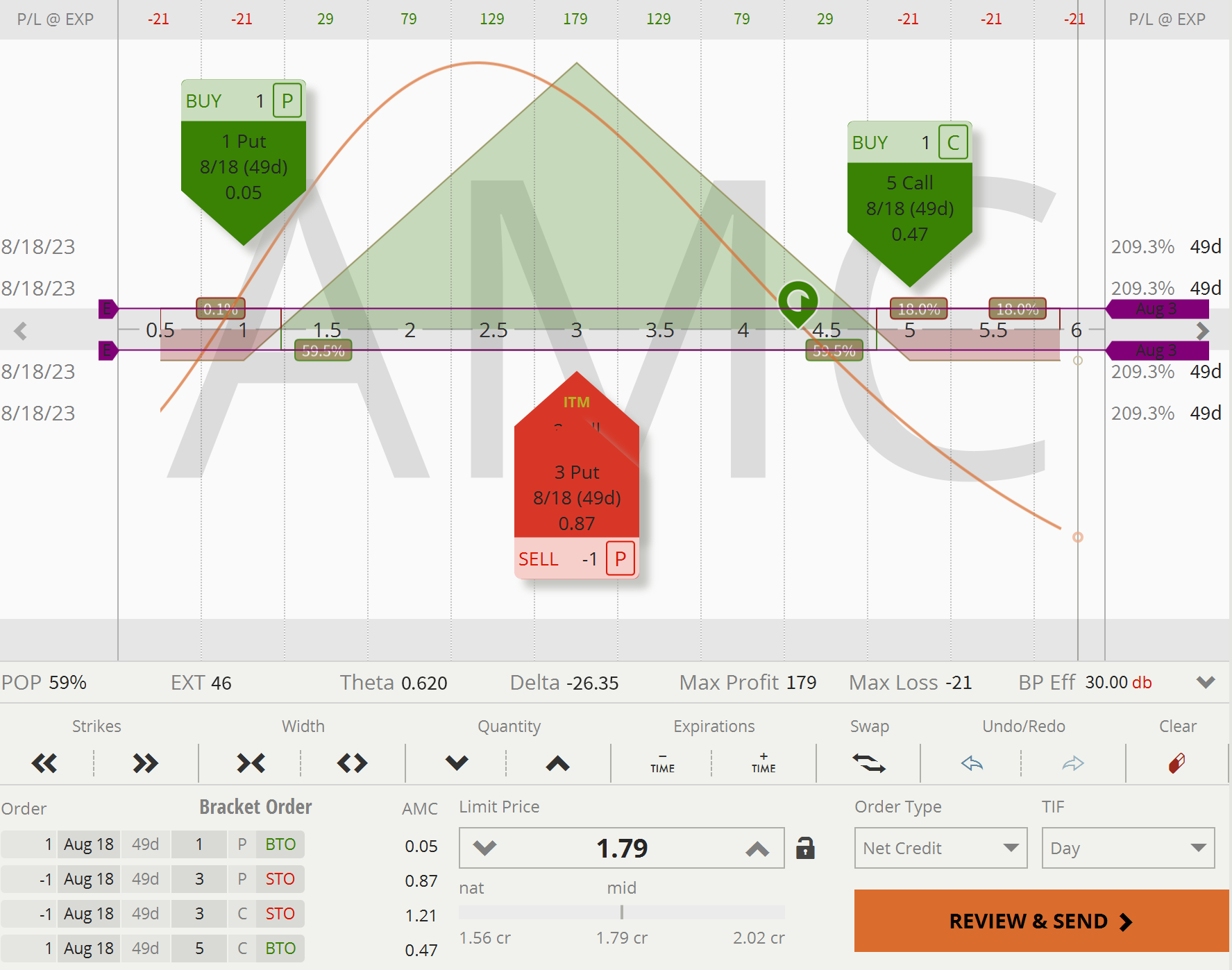Image resolution: width=1232 pixels, height=970 pixels.
Task: Toggle the limit price lock icon
Action: point(805,848)
